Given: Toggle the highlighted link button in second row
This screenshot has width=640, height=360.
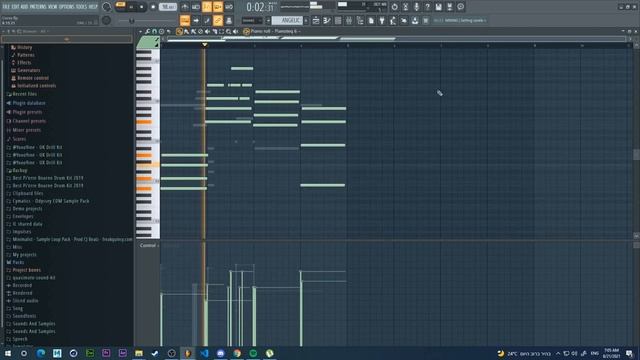Looking at the screenshot, I should [x=218, y=20].
